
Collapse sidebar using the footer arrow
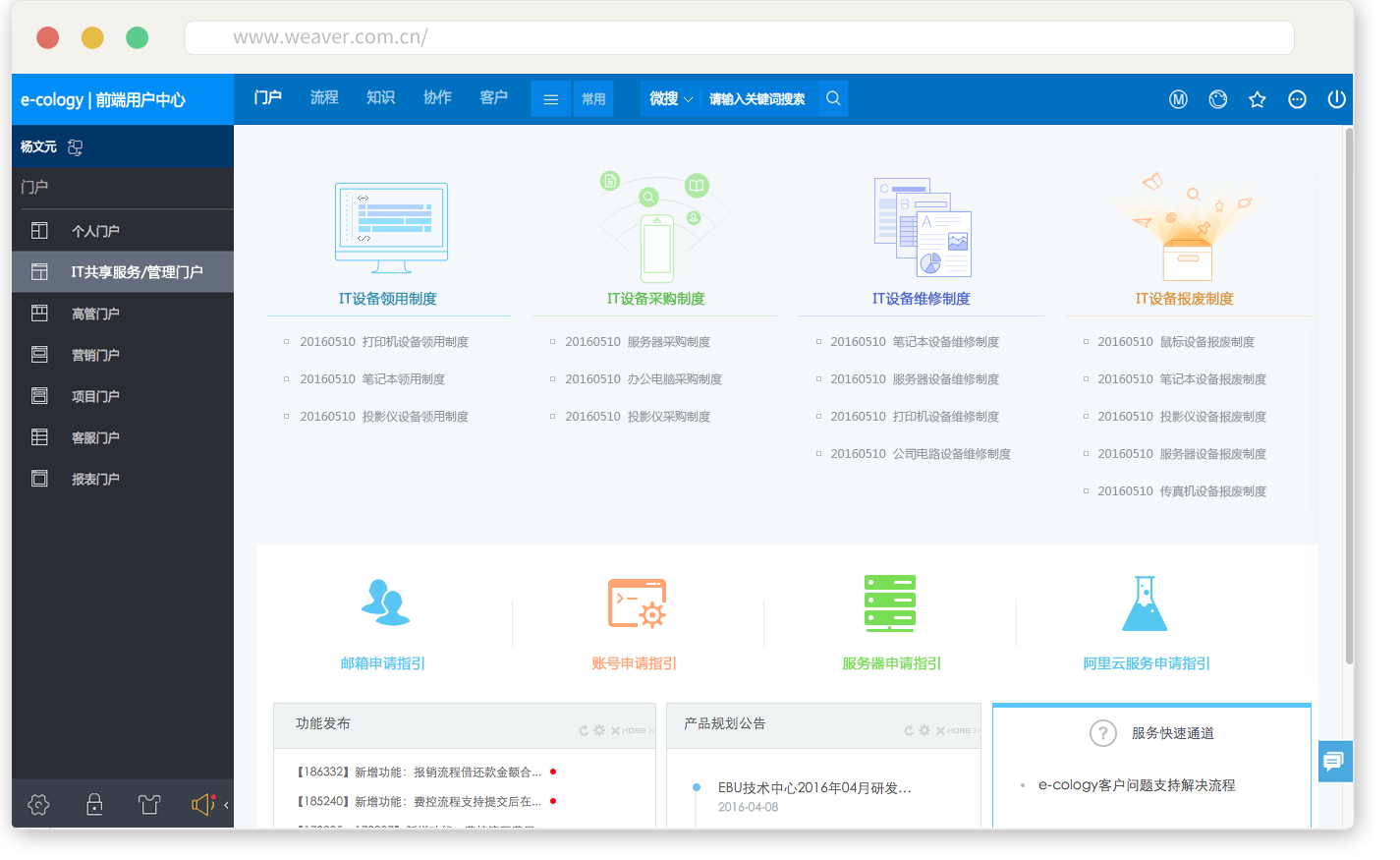226,805
